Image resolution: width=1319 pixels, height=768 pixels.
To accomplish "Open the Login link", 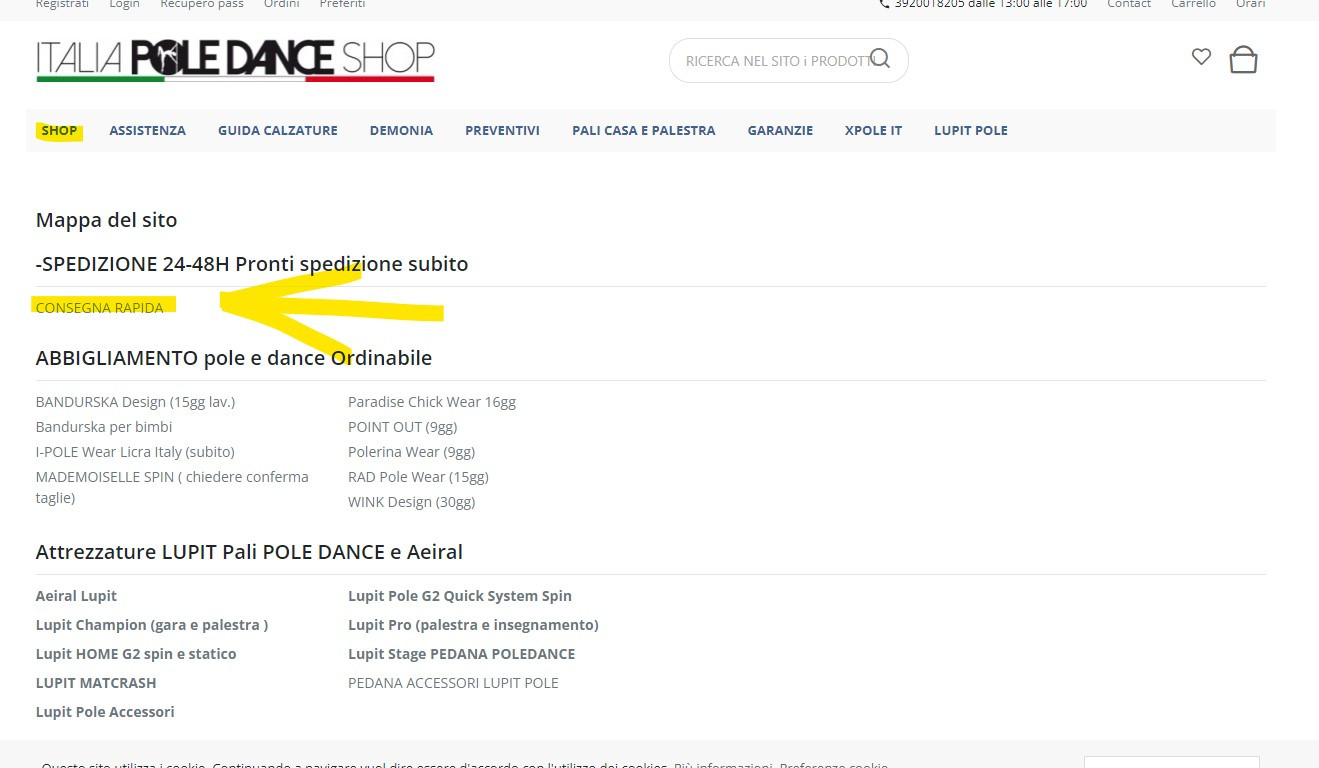I will coord(124,4).
